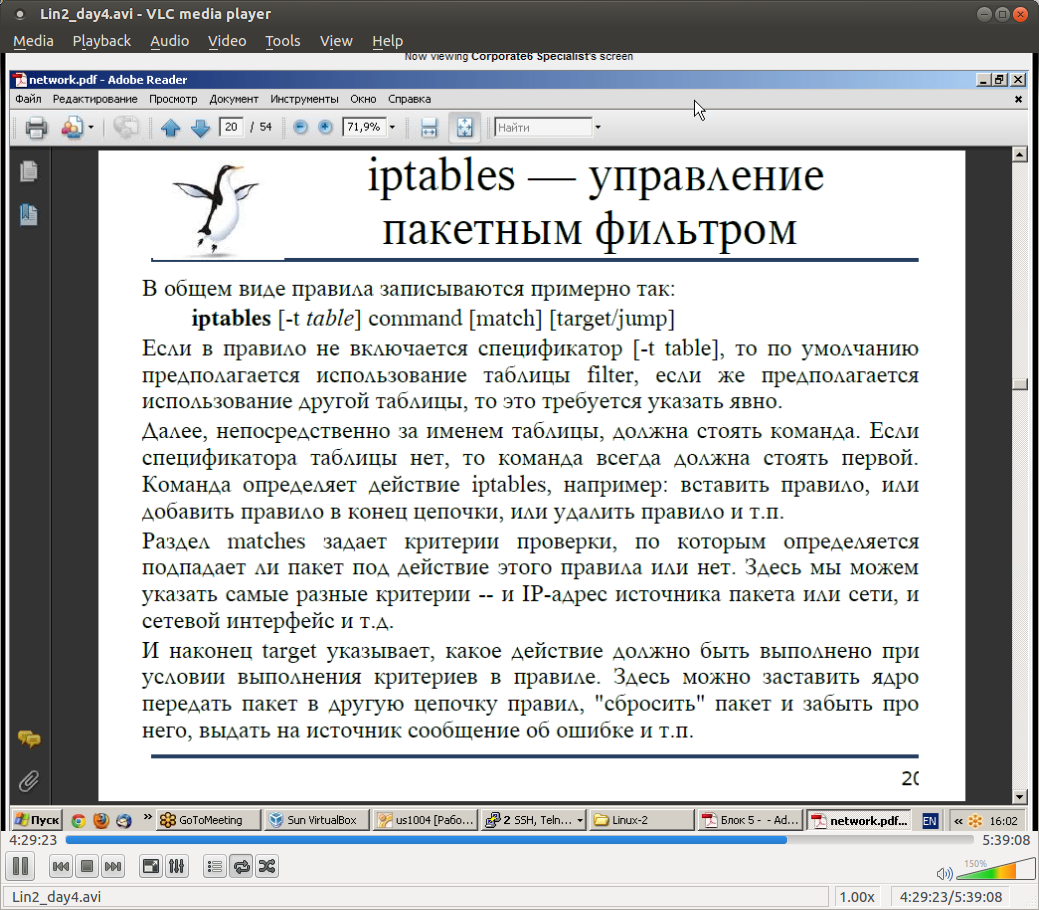Go to next page with the down arrow
Viewport: 1039px width, 910px height.
click(199, 128)
